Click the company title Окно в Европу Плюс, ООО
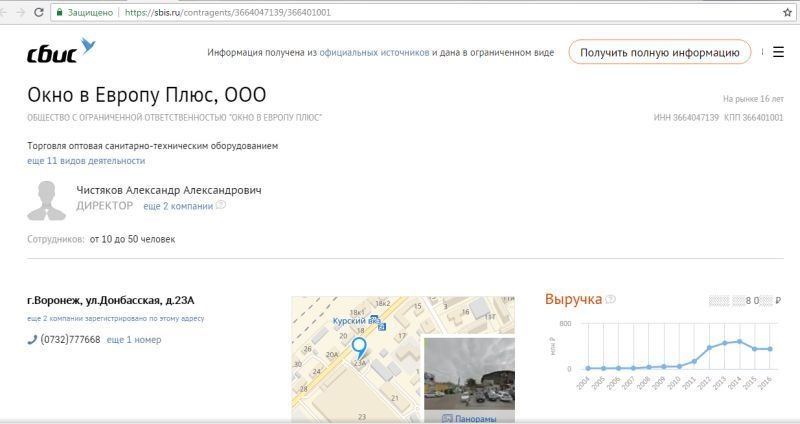Screen dimensions: 800x424 coord(146,95)
